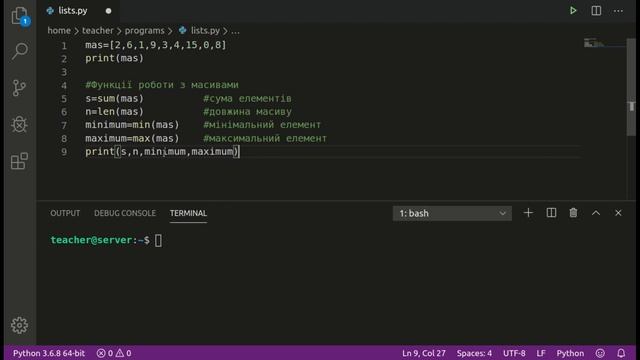The image size is (640, 360).
Task: Open the '1: bash' terminal dropdown
Action: tap(452, 213)
